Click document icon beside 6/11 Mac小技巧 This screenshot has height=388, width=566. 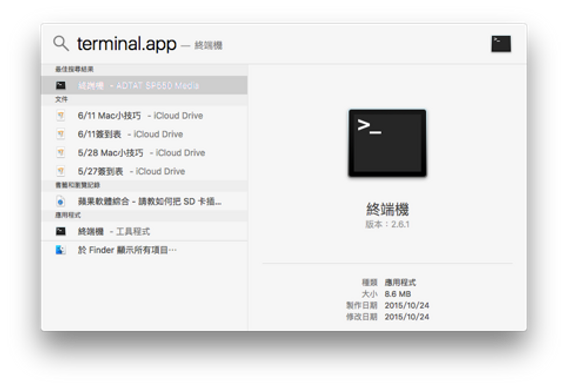(61, 115)
